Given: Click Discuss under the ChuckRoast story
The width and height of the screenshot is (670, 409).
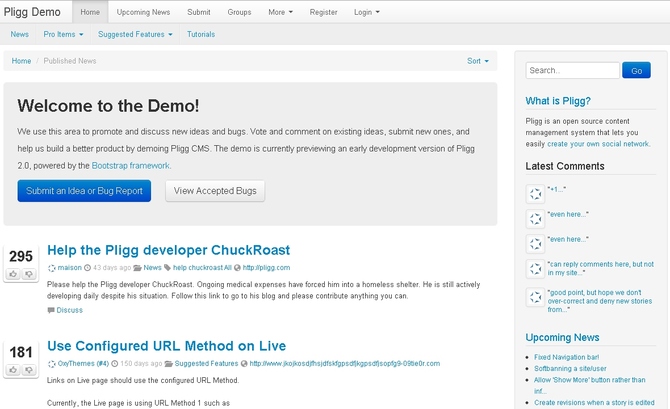Looking at the screenshot, I should point(70,310).
